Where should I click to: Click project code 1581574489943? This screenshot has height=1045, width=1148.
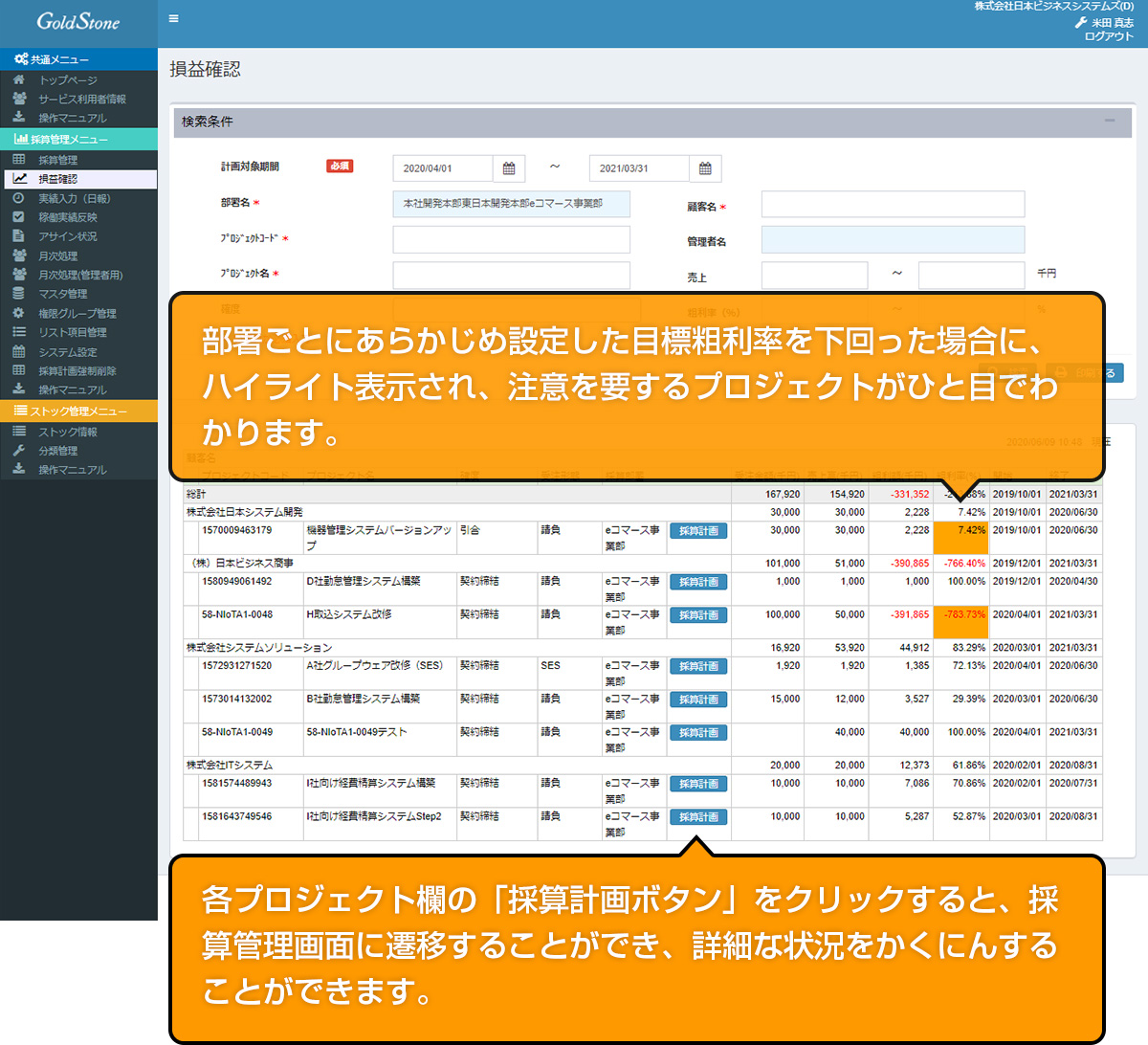pos(236,783)
